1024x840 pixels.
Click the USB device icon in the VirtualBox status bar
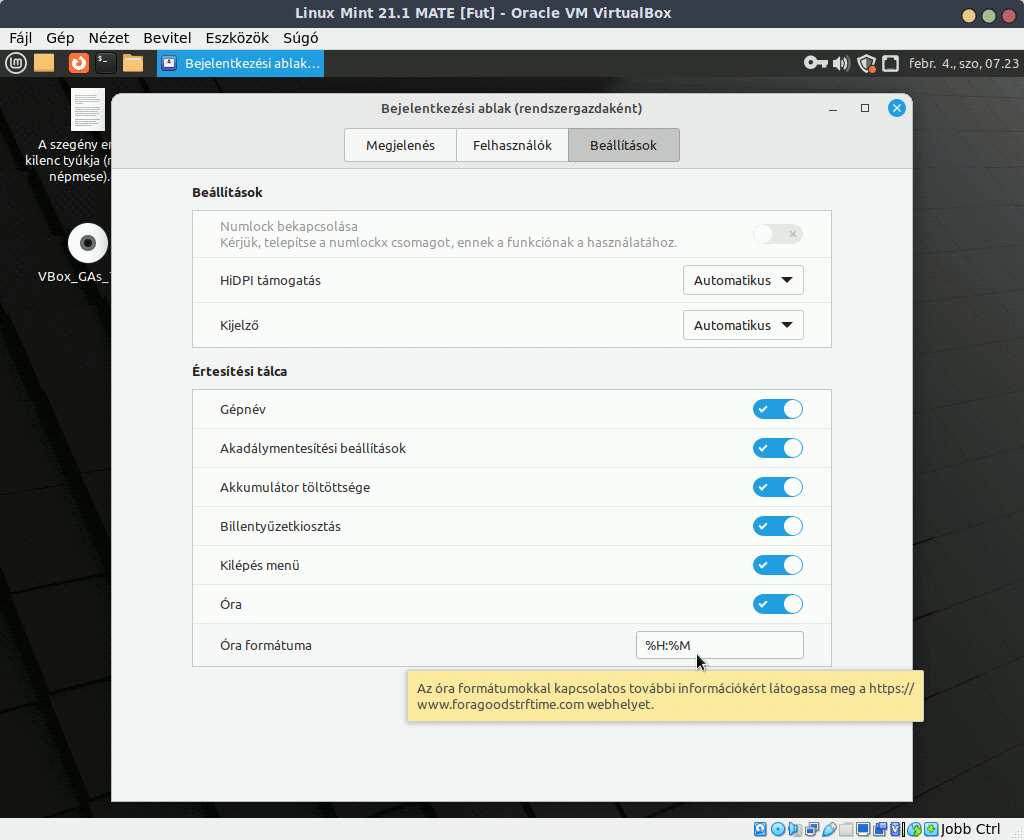click(829, 829)
